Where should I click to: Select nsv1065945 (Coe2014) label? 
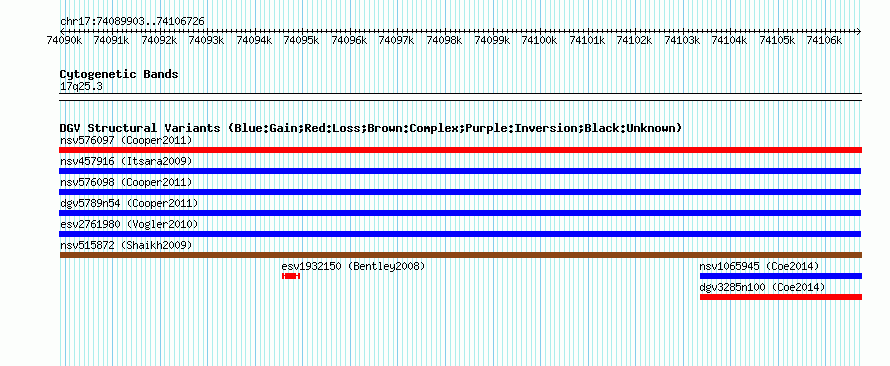[x=759, y=266]
